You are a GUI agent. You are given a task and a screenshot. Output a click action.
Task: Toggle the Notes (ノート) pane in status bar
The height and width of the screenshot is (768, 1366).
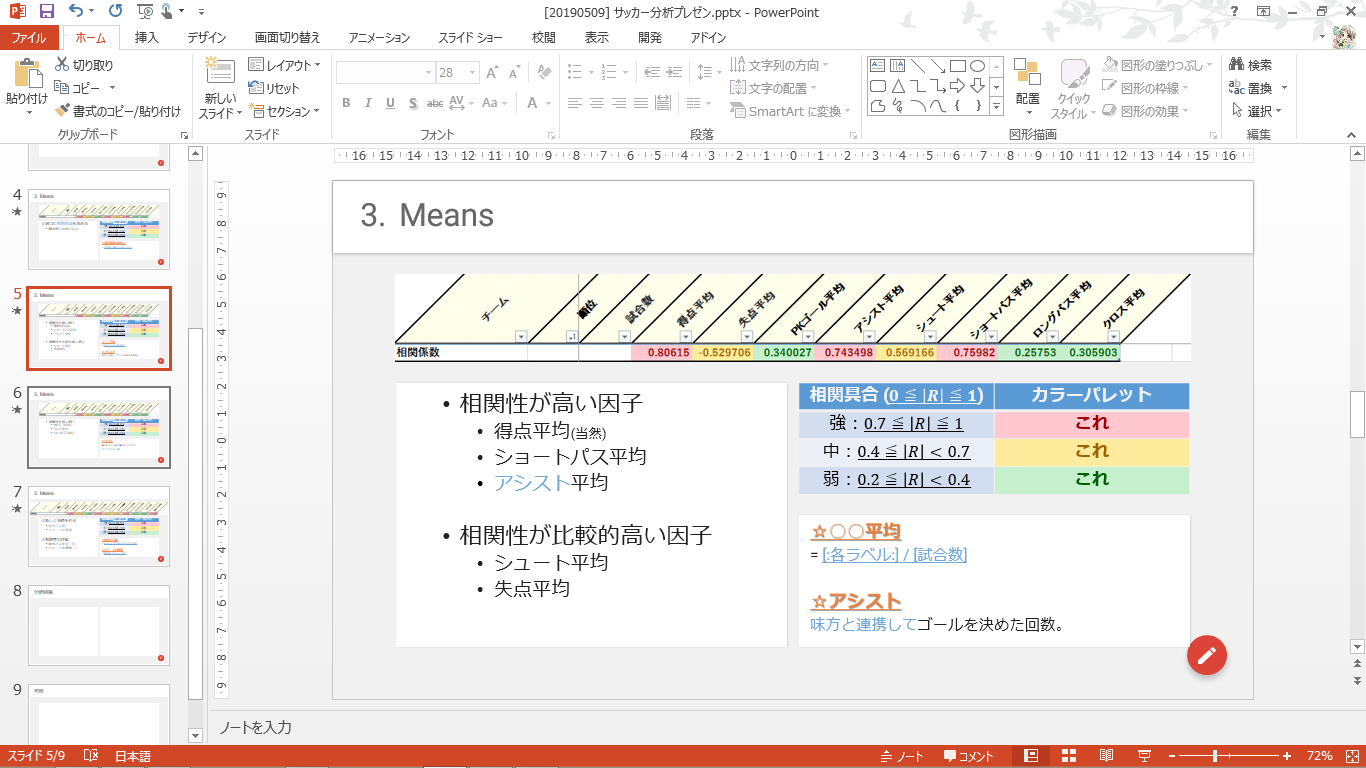tap(903, 756)
